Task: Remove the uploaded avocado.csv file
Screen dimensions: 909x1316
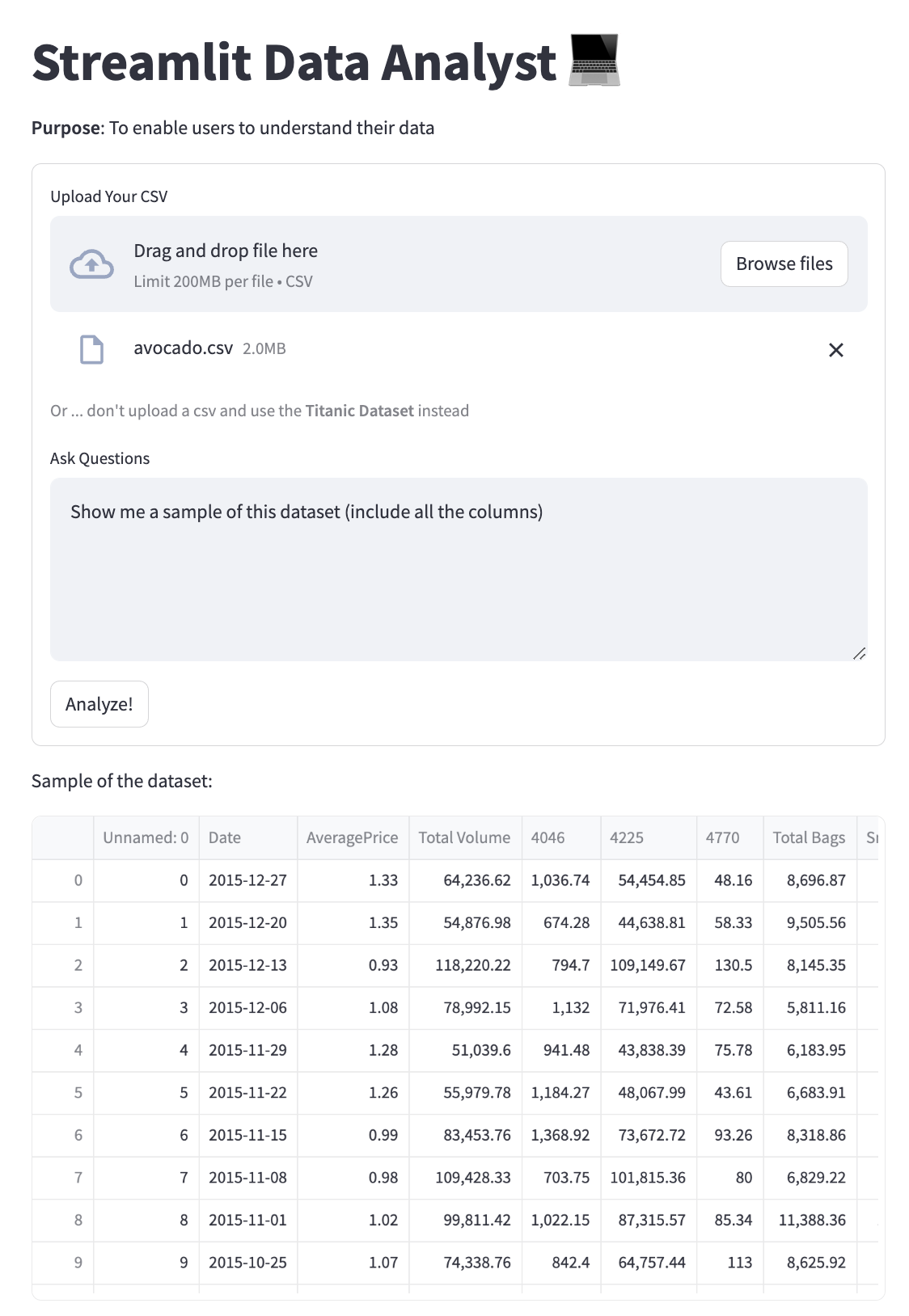Action: (835, 350)
